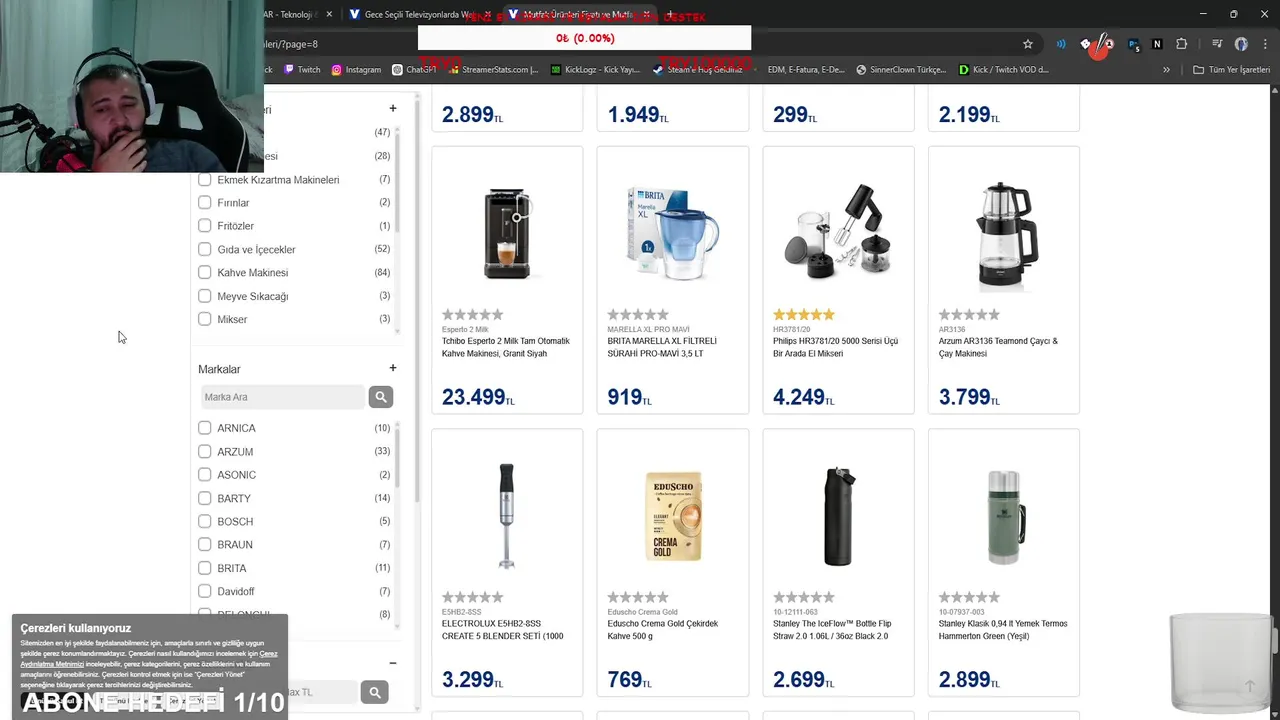Image resolution: width=1280 pixels, height=720 pixels.
Task: Open the Stanley IceFlow Bottle Flip Straw title
Action: [832, 630]
